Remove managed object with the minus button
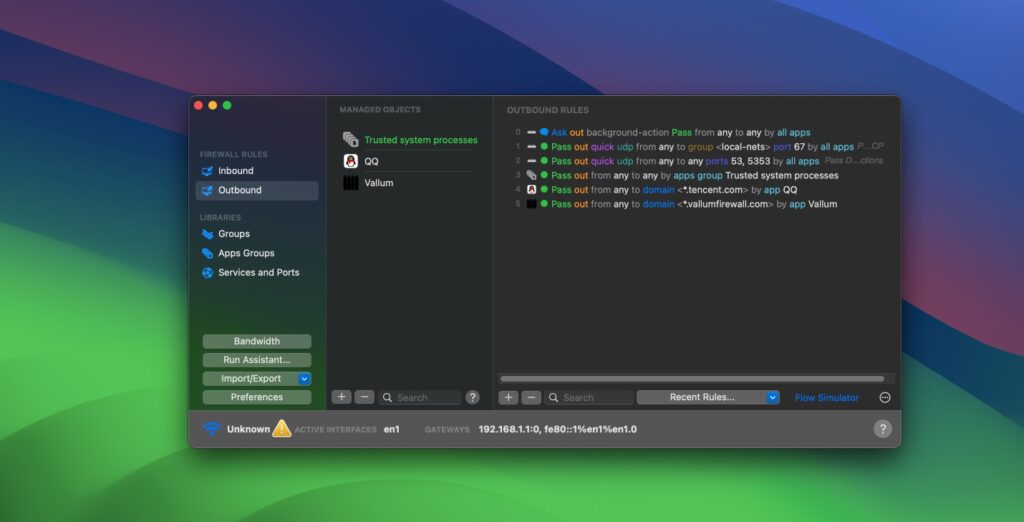This screenshot has width=1024, height=522. (x=364, y=397)
